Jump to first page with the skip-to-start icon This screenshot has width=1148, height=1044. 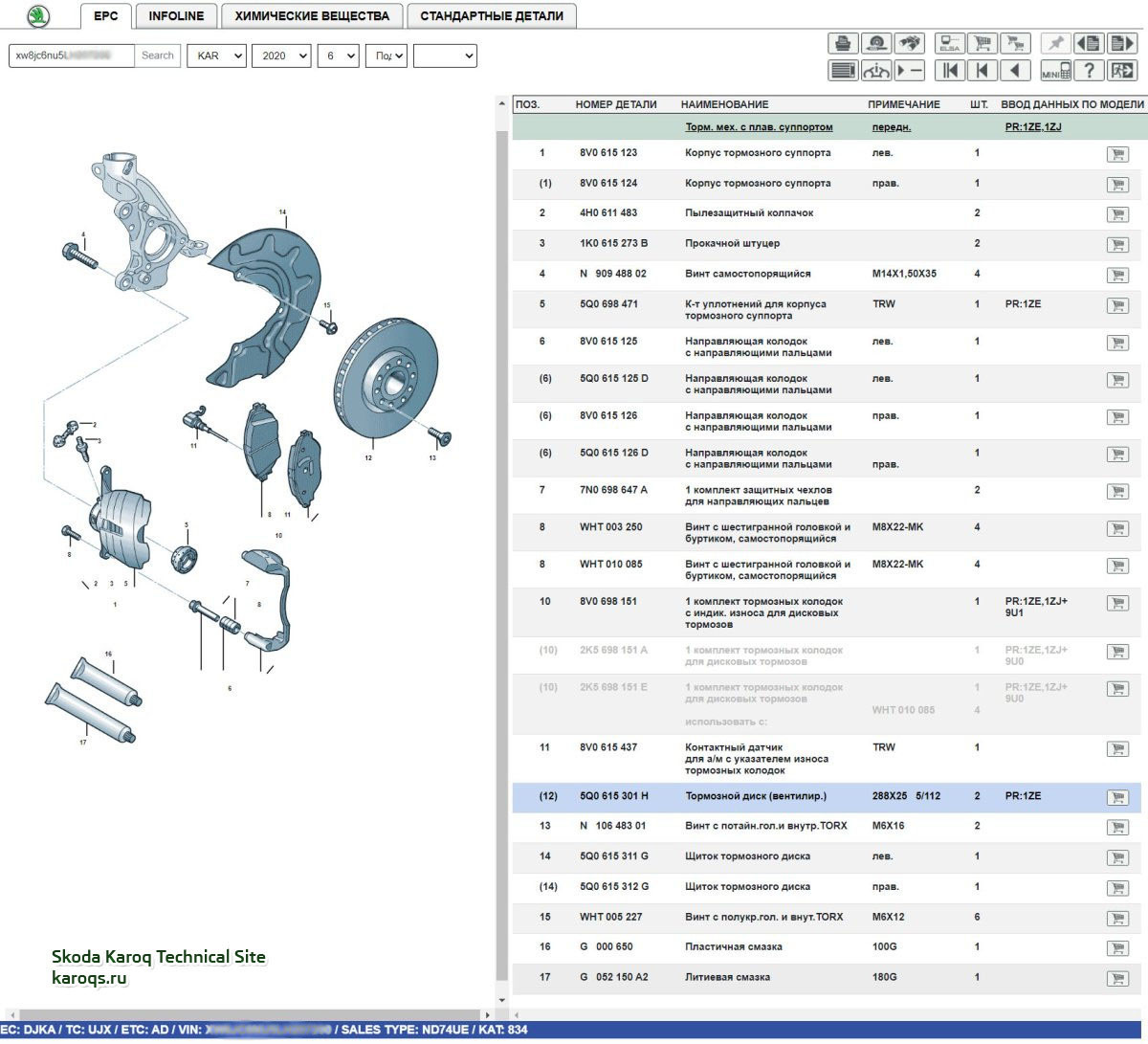pos(949,71)
